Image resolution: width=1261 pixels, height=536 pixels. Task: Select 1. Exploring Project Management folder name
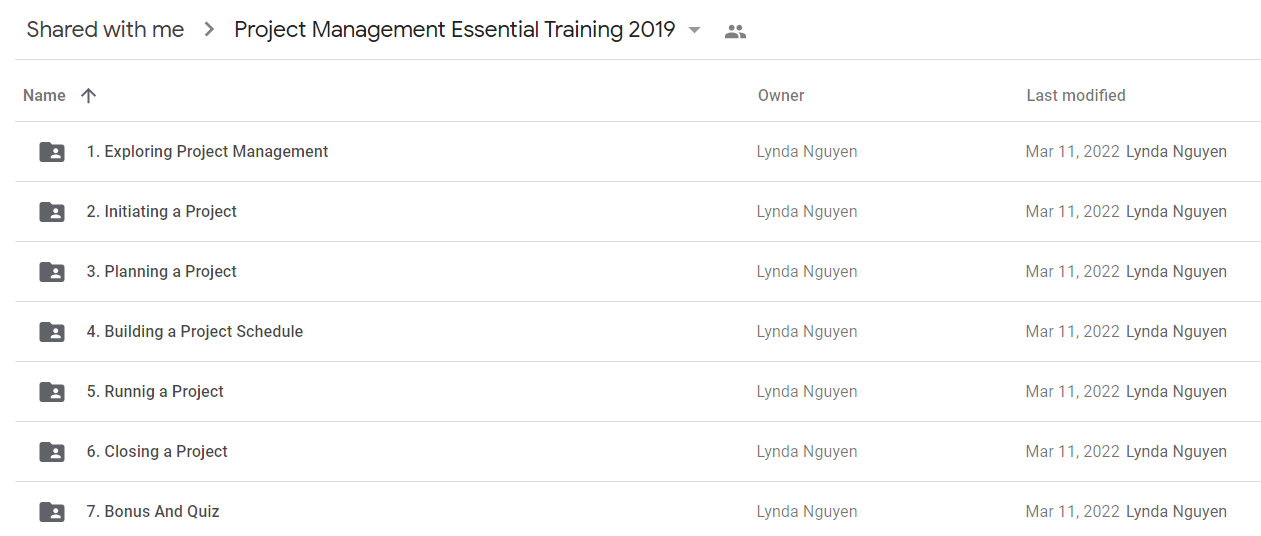pos(207,152)
